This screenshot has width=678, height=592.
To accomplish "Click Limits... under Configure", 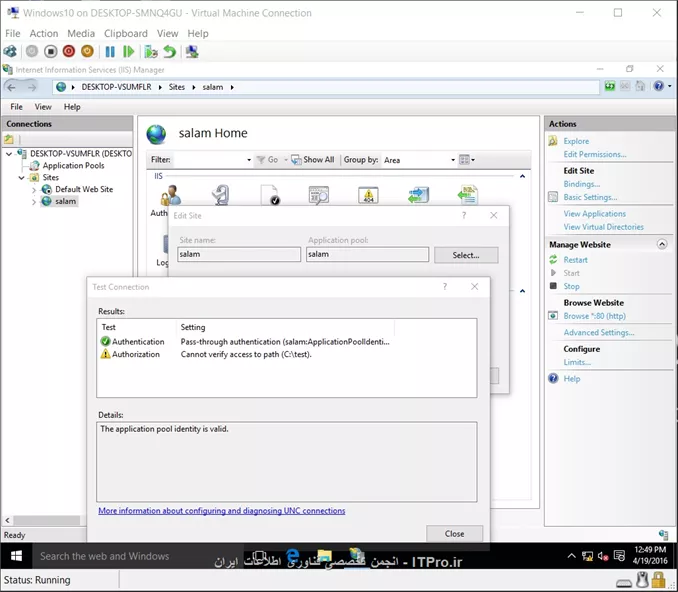I will [x=577, y=362].
